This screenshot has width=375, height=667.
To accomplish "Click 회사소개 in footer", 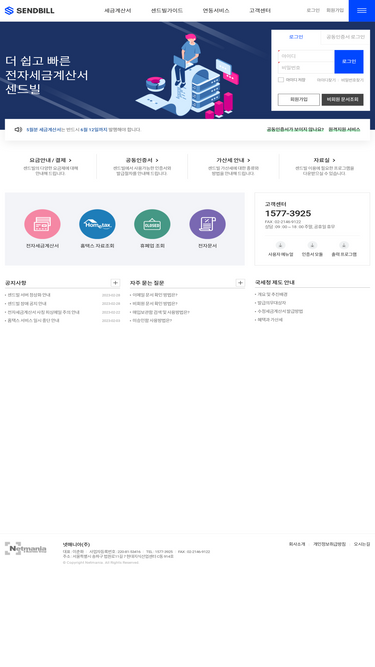I will pos(297,544).
